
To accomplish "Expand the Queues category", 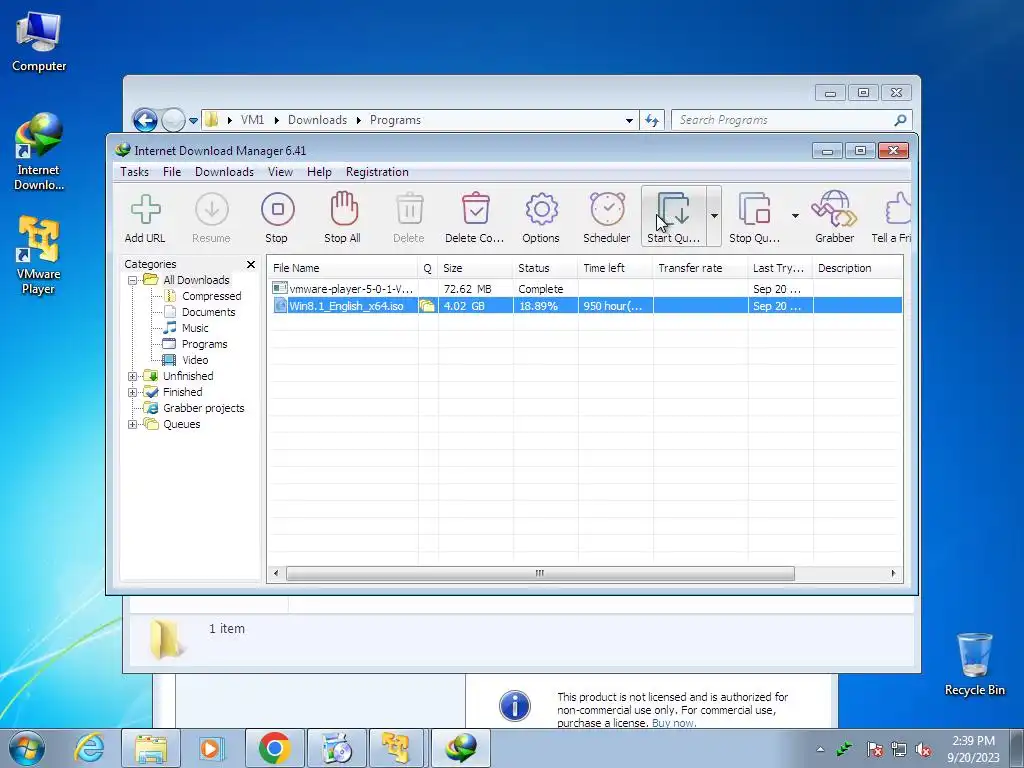I will [x=133, y=424].
